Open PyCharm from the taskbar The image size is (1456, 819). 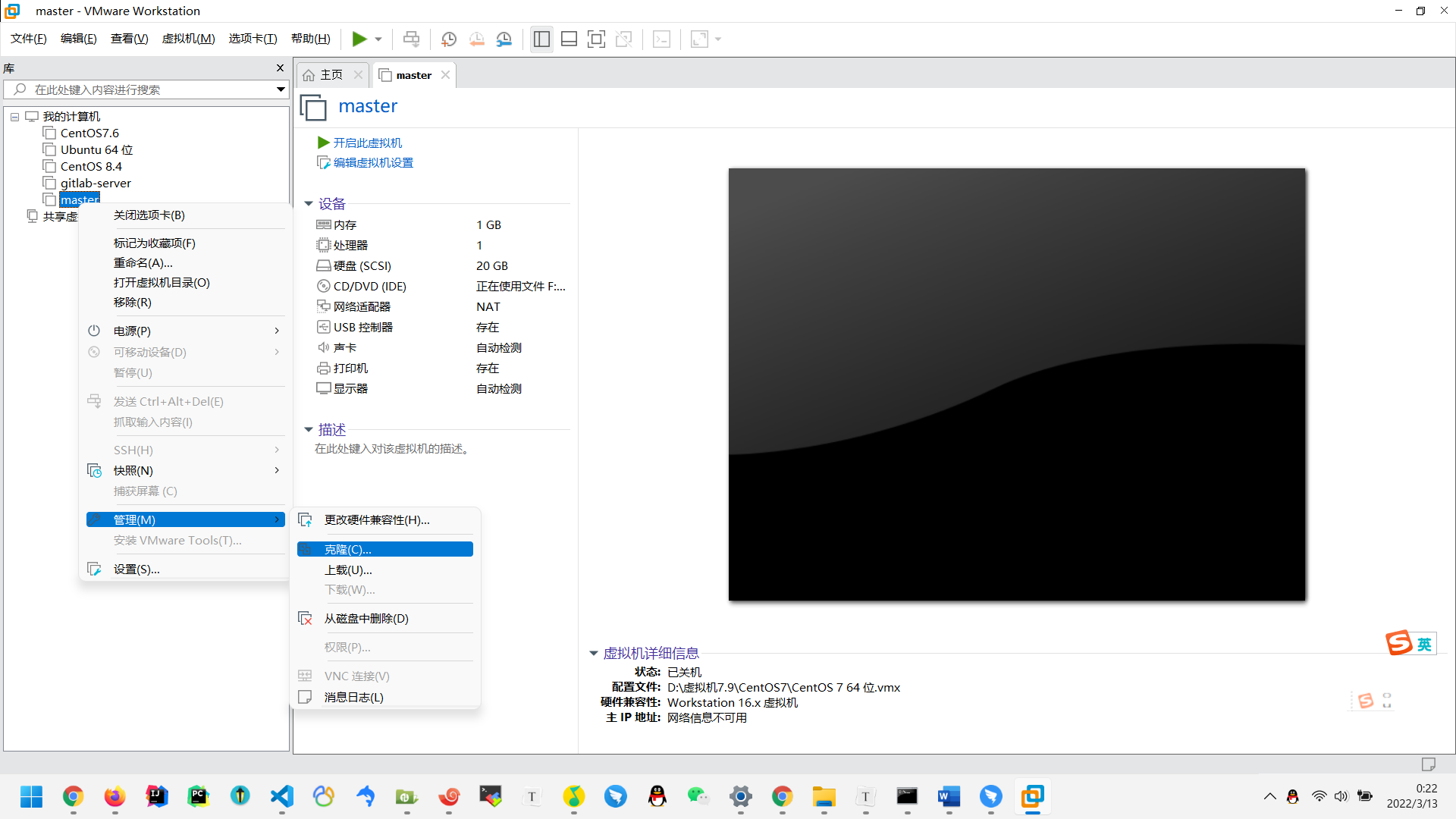click(x=198, y=796)
